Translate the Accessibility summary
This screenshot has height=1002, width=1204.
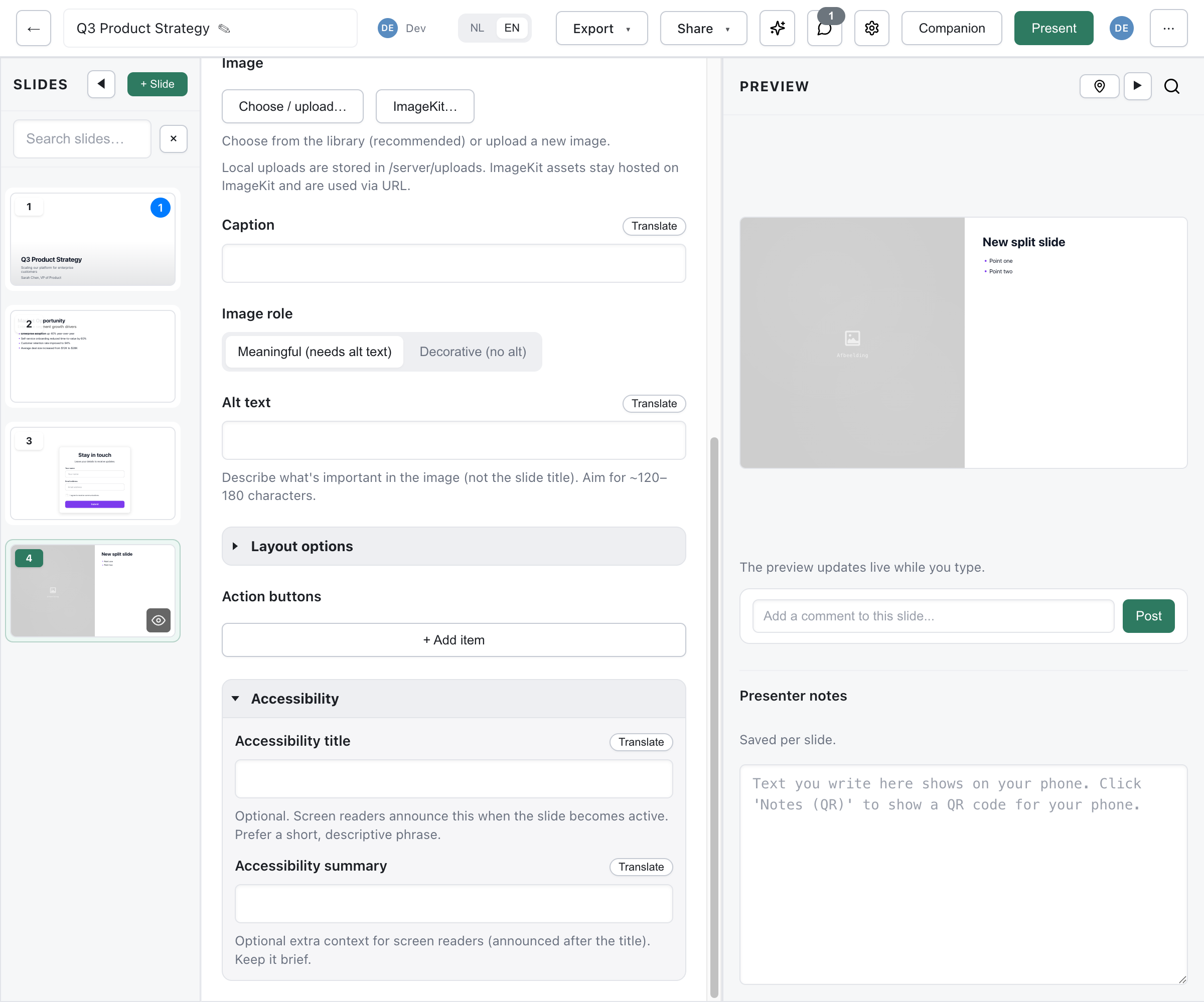coord(641,867)
